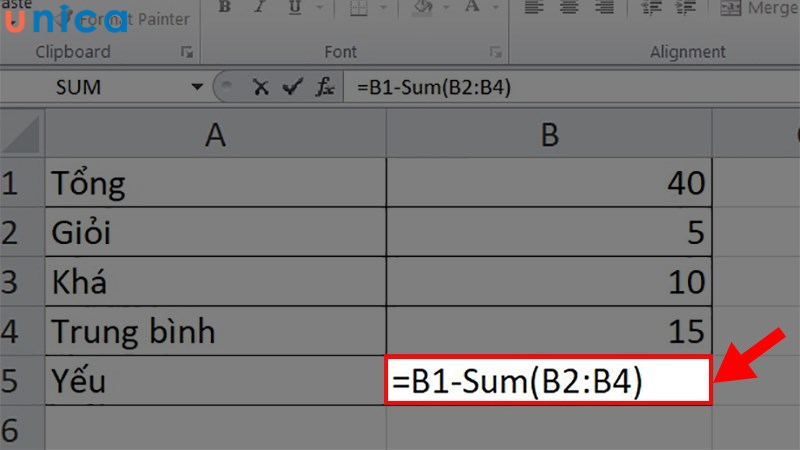
Task: Select column B header
Action: tap(549, 134)
